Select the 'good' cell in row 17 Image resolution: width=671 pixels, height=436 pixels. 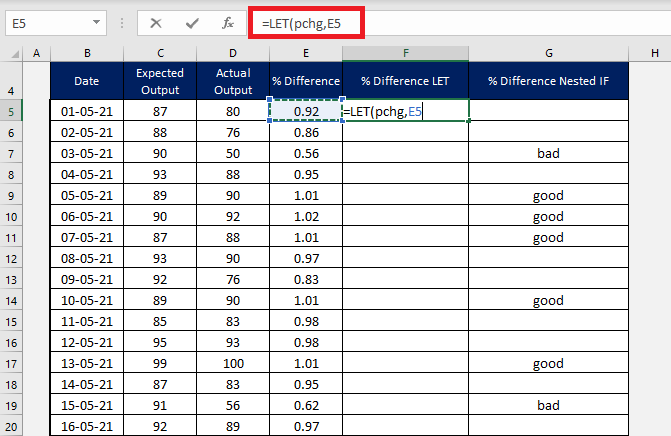tap(549, 363)
